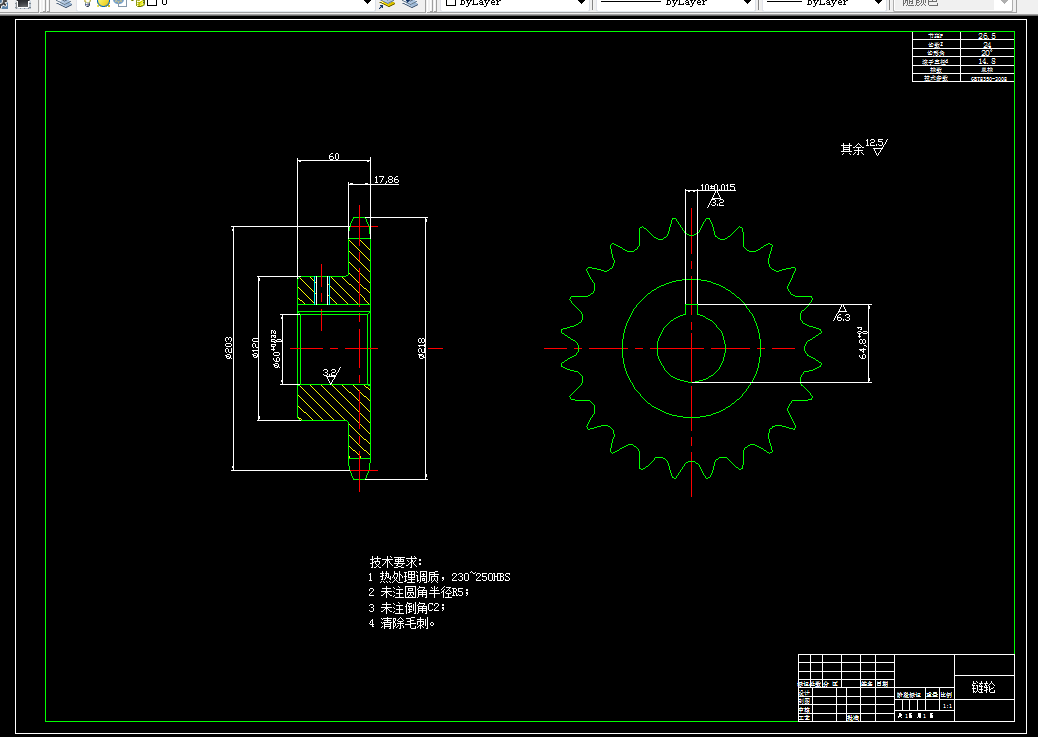1038x737 pixels.
Task: Select the 17.86 dimension text
Action: 386,179
